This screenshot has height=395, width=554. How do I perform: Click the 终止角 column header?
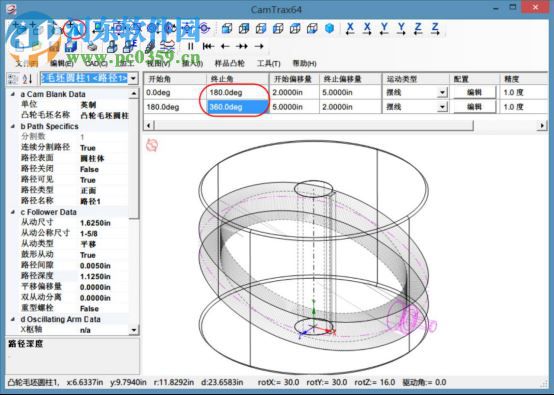tap(238, 79)
